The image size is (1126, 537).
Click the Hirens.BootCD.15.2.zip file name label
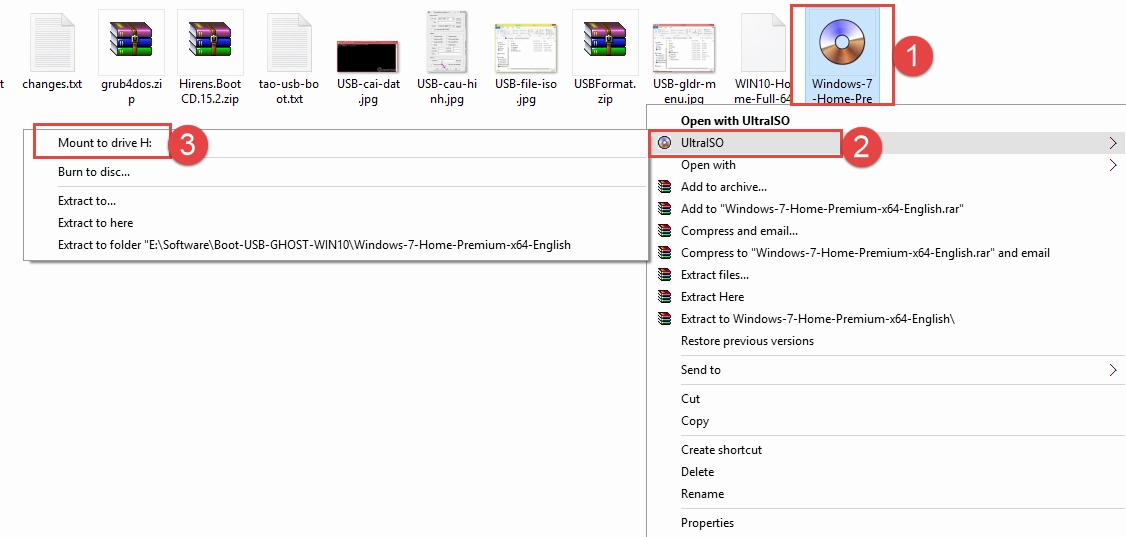click(210, 91)
